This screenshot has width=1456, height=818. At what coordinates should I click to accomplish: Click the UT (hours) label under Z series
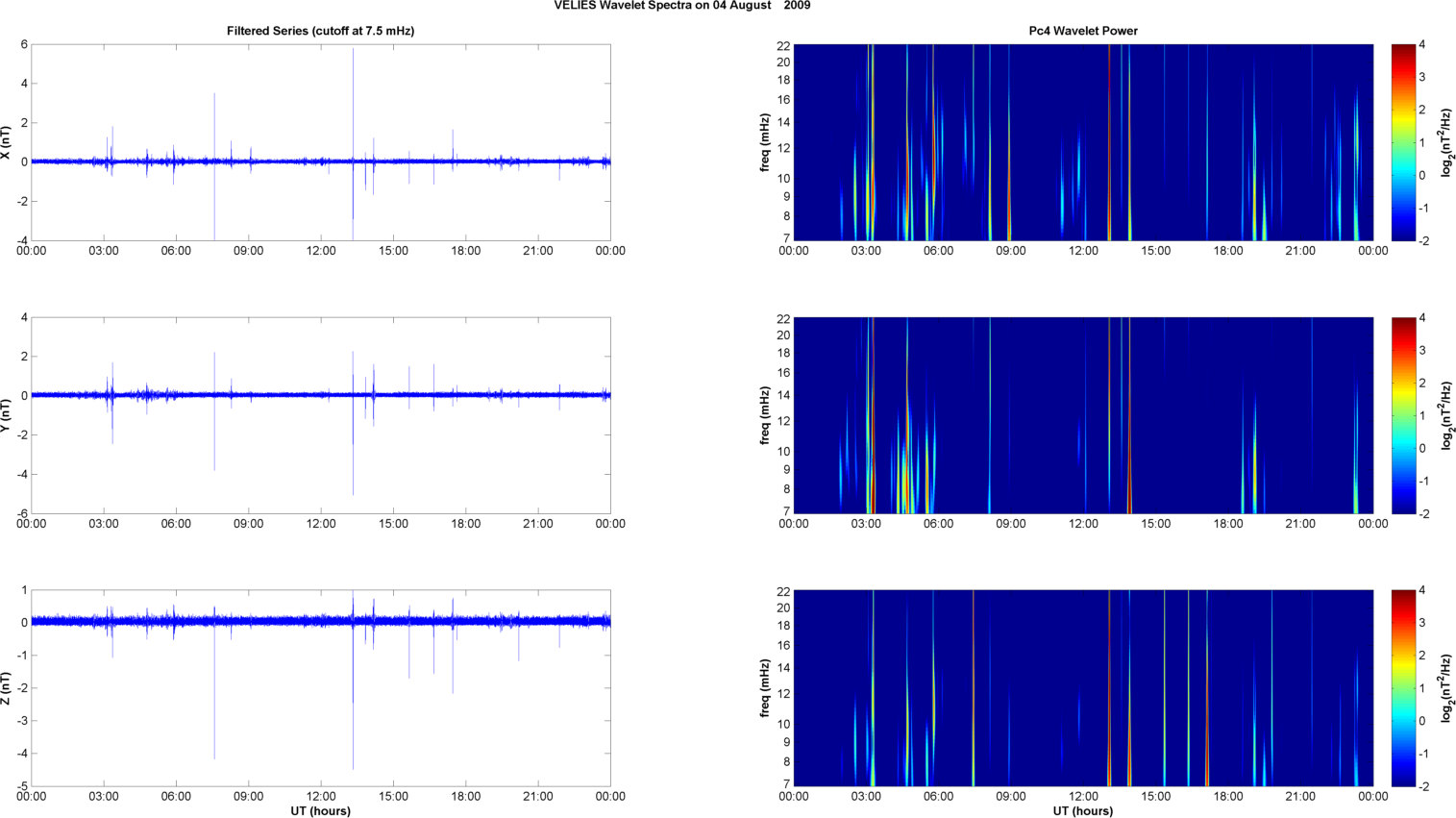pos(320,811)
